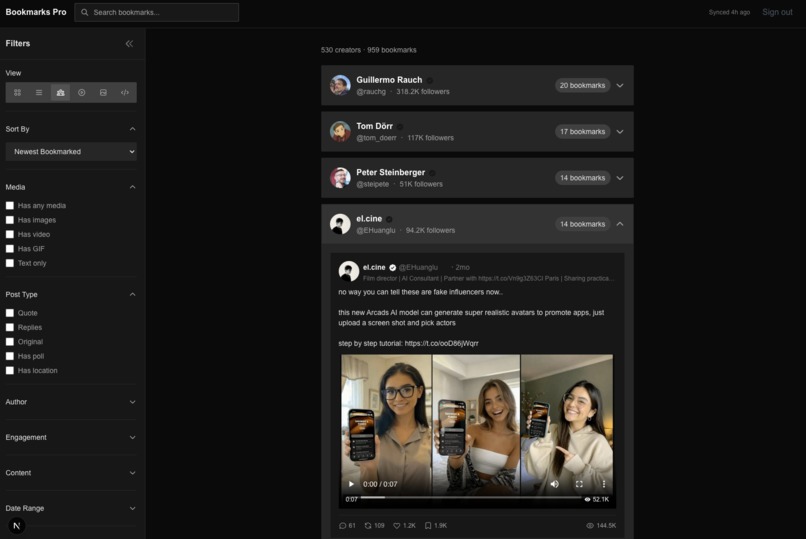Viewport: 806px width, 539px height.
Task: Expand Guillermo Rauch's bookmarks chevron
Action: 620,85
